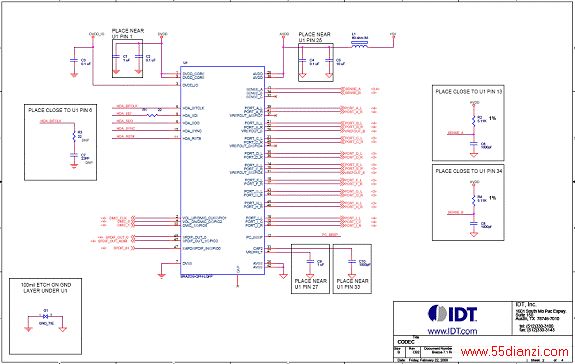Viewport: 575px width, 364px height.
Task: Select the 100mil ETCH ON GND note
Action: pyautogui.click(x=46, y=288)
